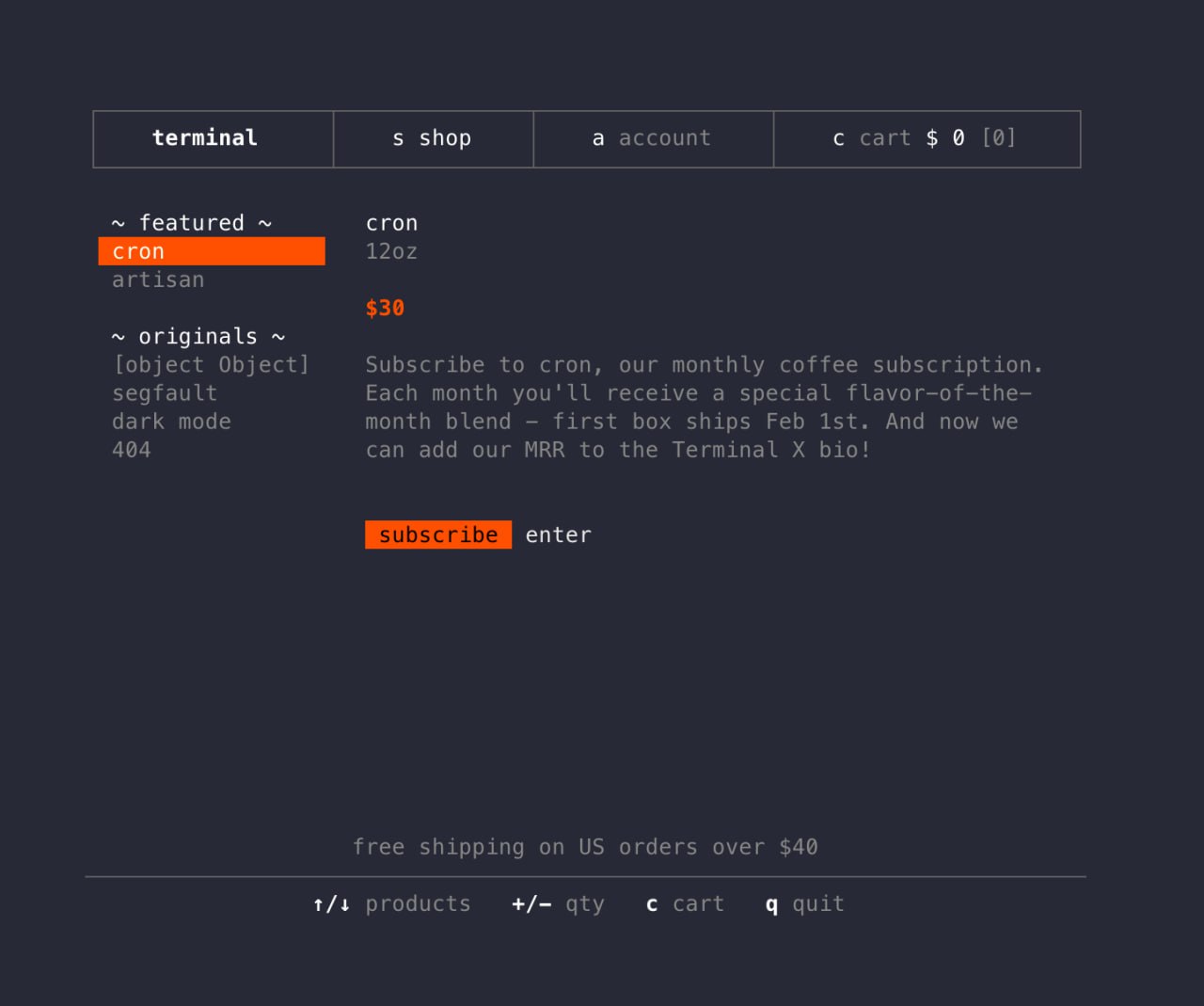Click the free shipping notice text

(585, 847)
